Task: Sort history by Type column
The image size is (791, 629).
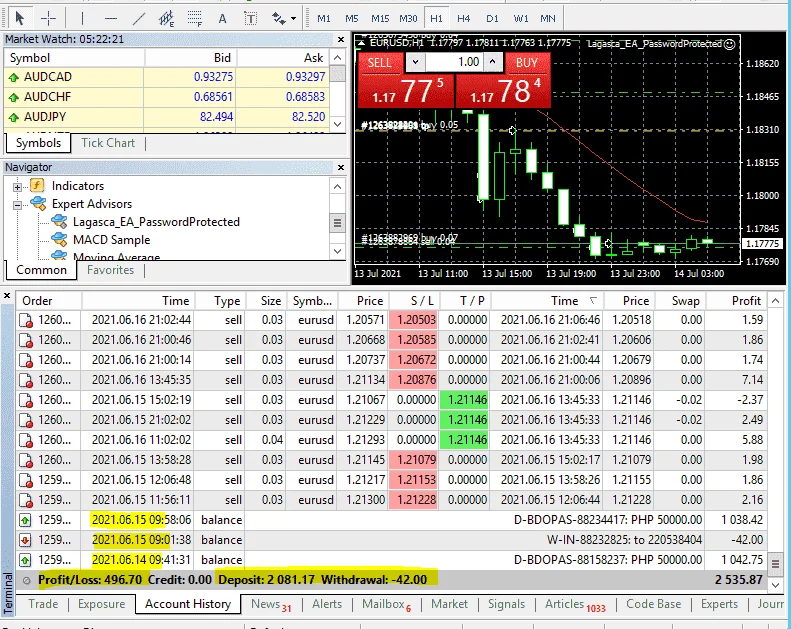Action: pyautogui.click(x=220, y=301)
